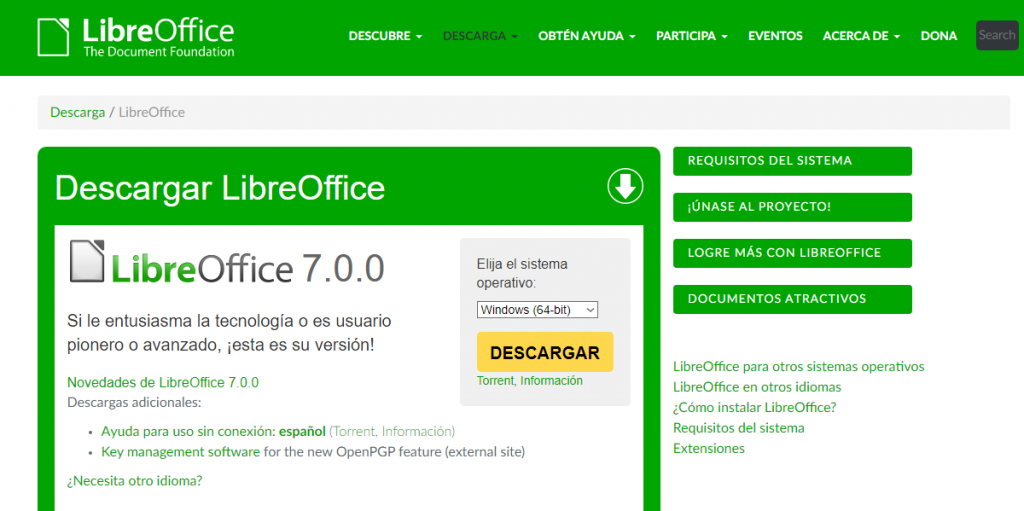Expand the OBTÉN AYUDA menu
This screenshot has width=1024, height=511.
587,36
